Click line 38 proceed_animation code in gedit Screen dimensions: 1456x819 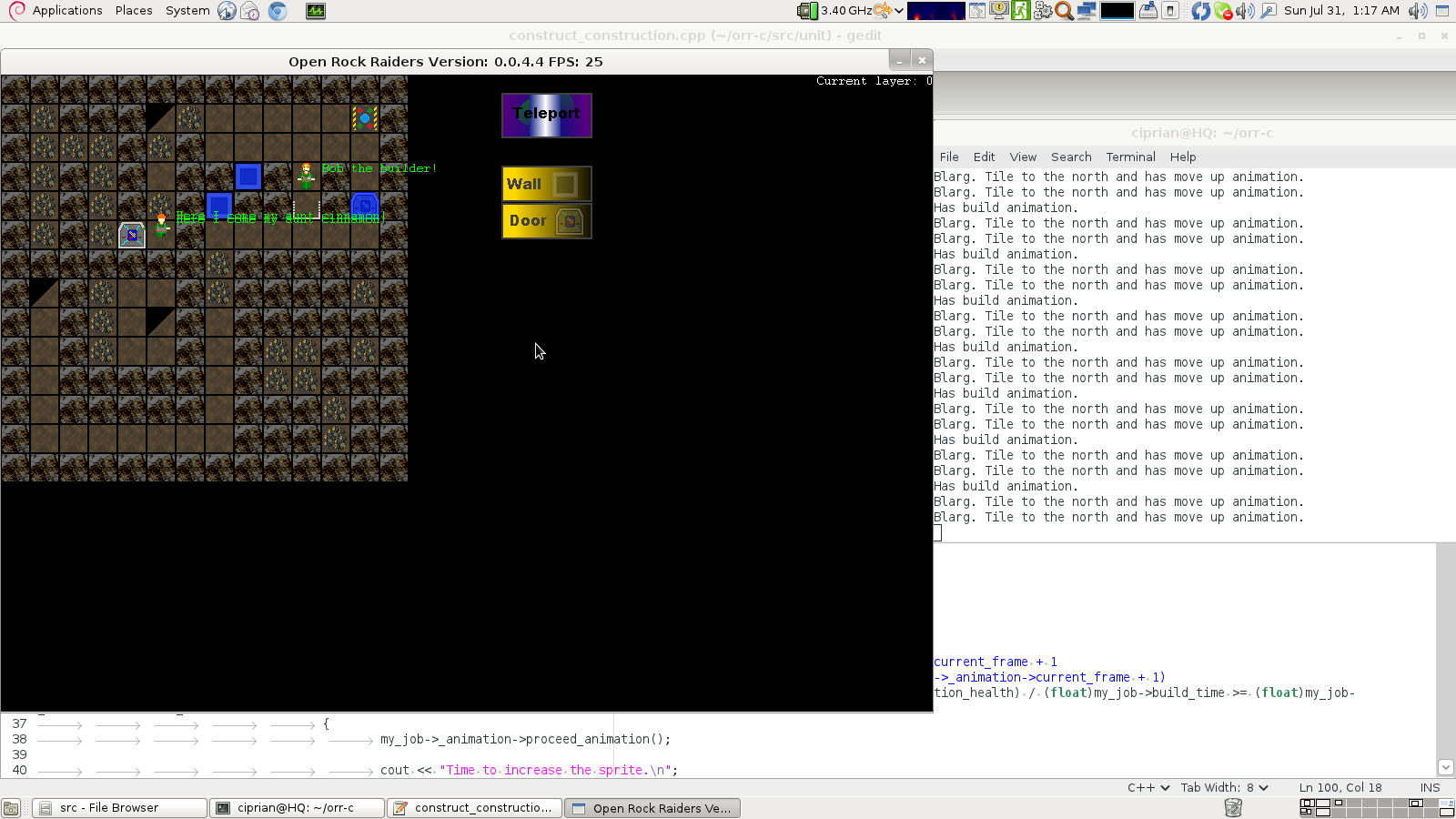tap(525, 739)
